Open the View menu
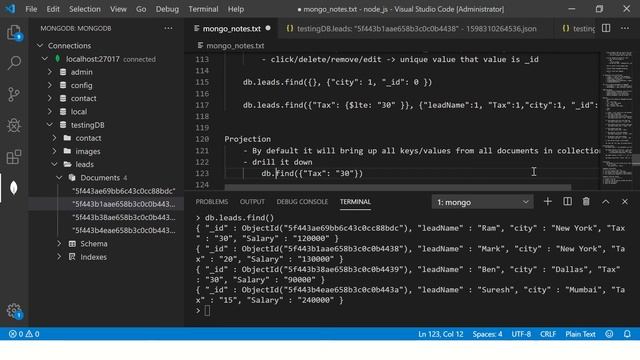The height and width of the screenshot is (360, 640). point(118,9)
